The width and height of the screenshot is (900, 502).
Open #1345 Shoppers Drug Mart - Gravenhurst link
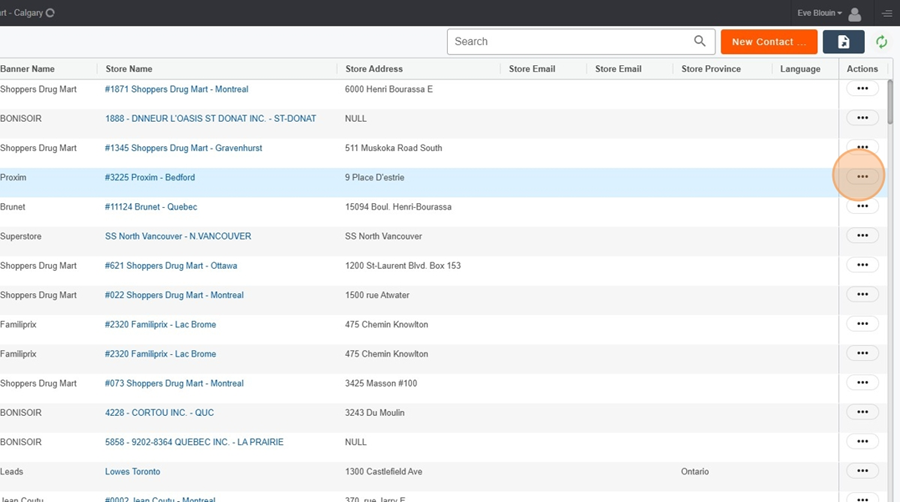tap(183, 148)
